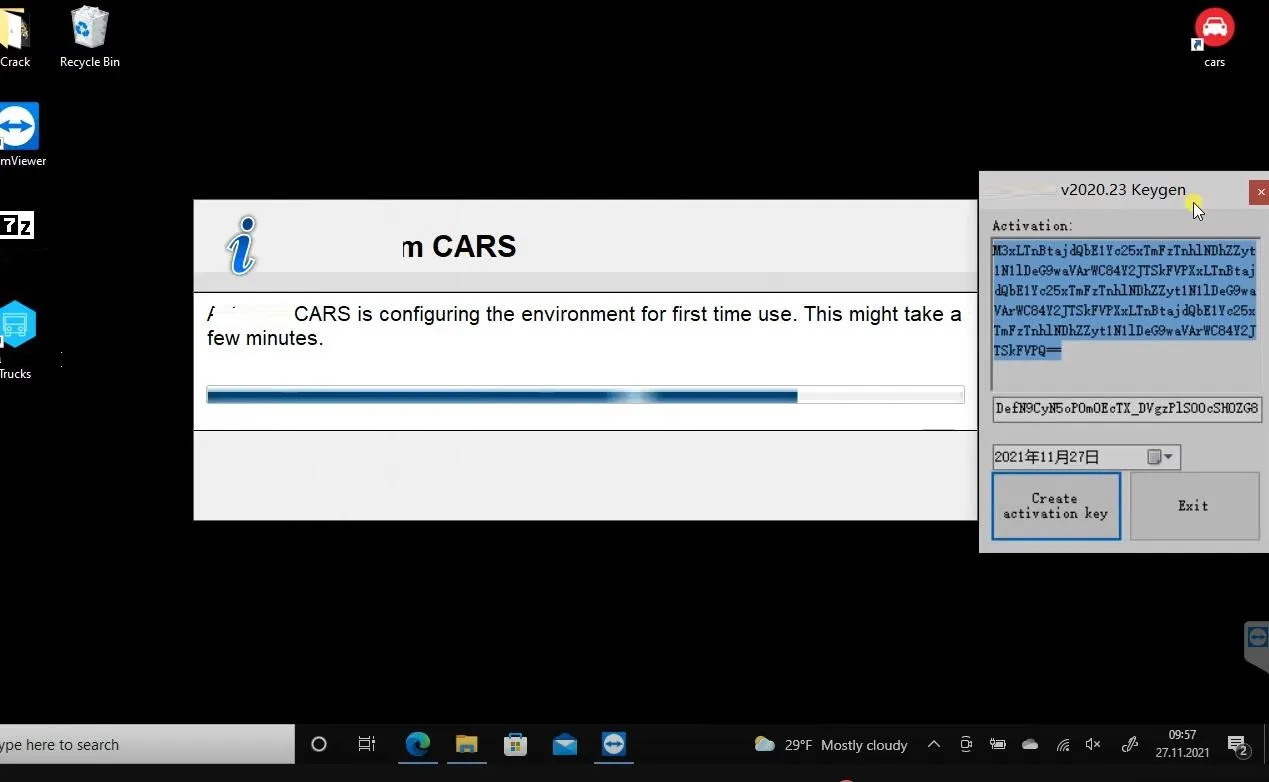This screenshot has height=782, width=1269.
Task: Click the Task View taskbar button
Action: [x=367, y=744]
